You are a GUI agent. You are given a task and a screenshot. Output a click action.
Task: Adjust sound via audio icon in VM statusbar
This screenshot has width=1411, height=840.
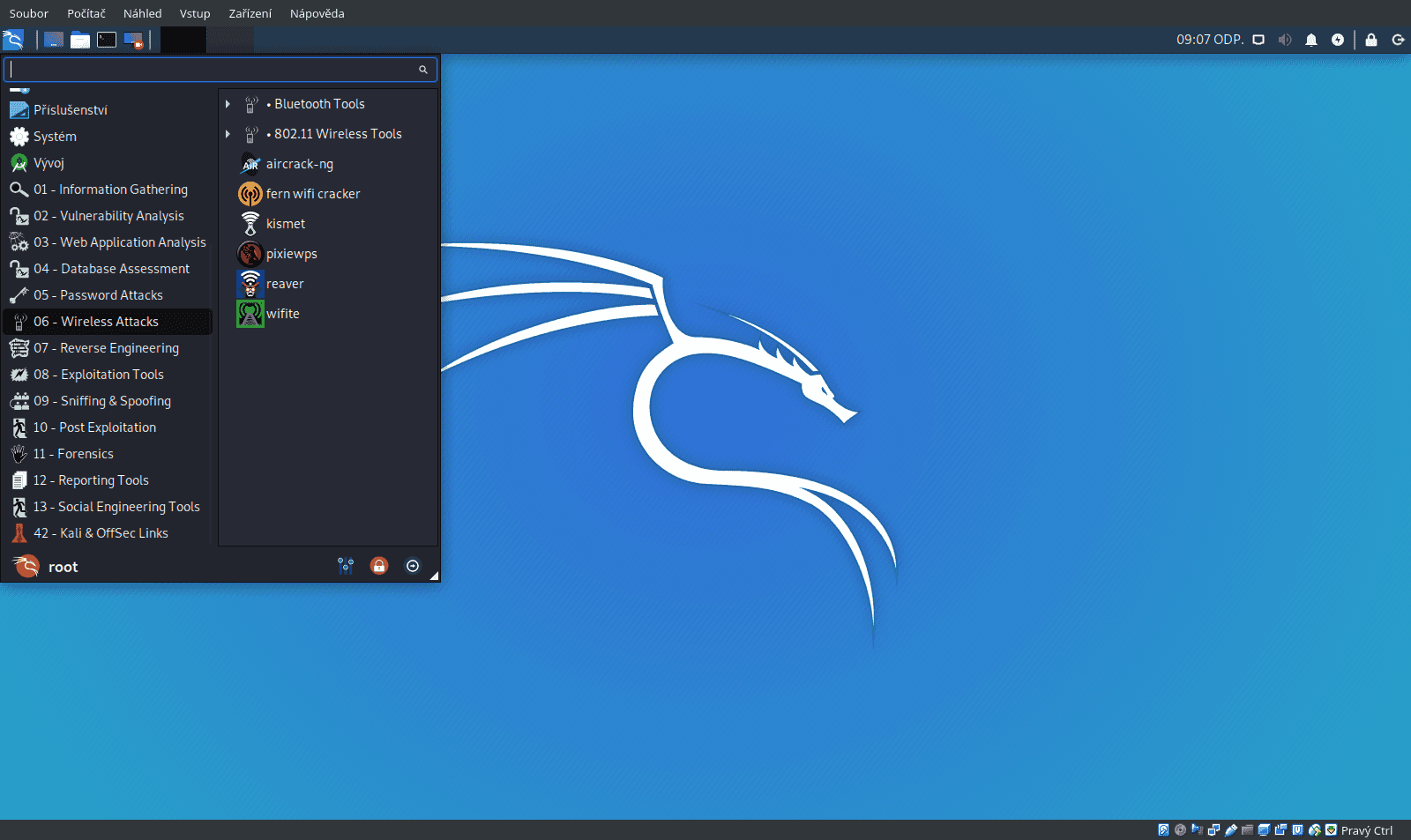[x=1197, y=829]
